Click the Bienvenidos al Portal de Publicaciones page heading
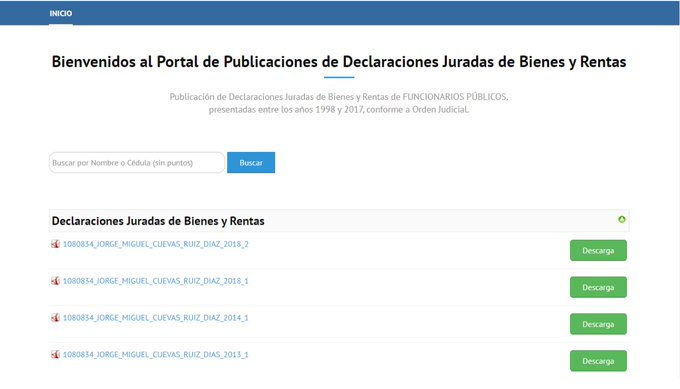Viewport: 680px width, 389px height. pos(339,62)
